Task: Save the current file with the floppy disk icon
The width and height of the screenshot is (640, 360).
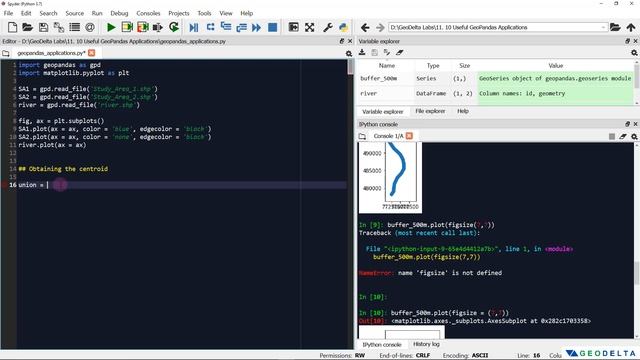Action: tap(43, 27)
